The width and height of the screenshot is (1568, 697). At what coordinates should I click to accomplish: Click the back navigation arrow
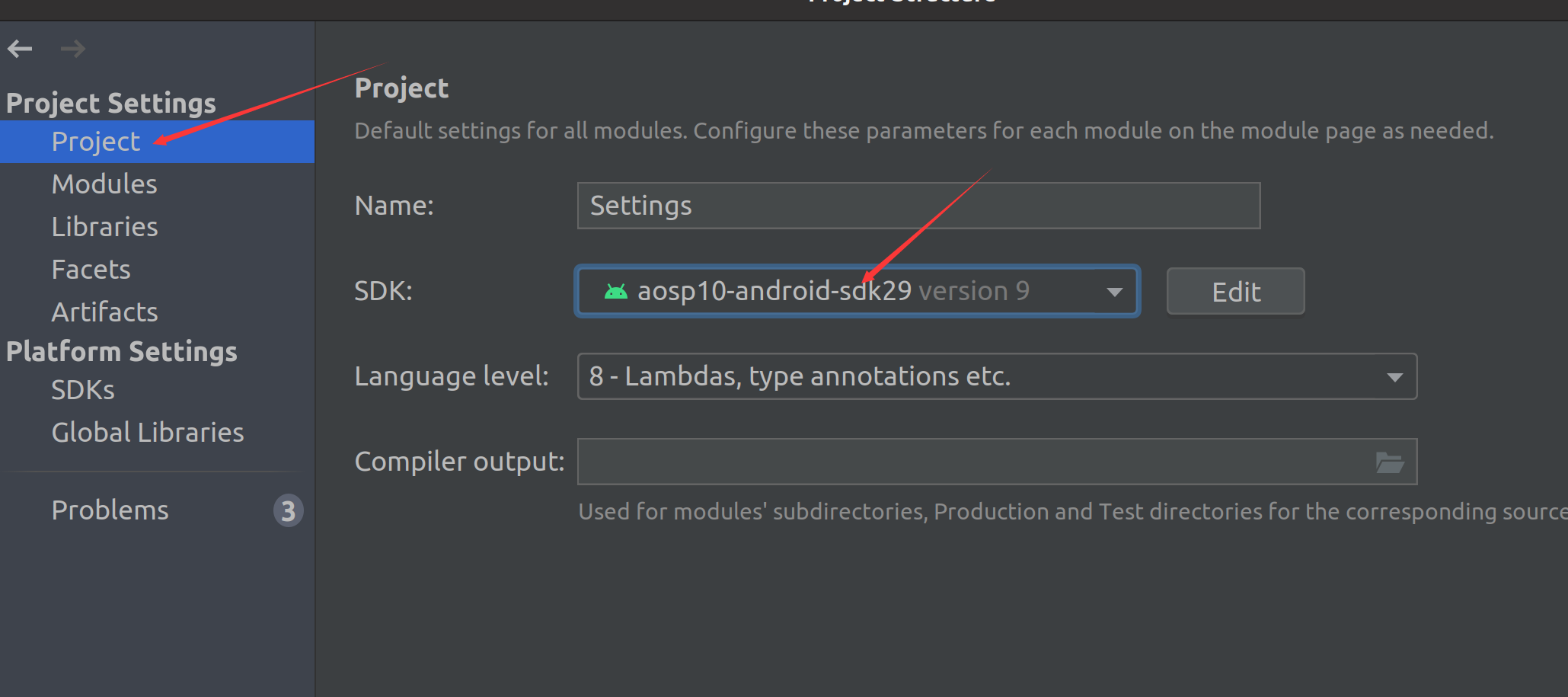[21, 50]
